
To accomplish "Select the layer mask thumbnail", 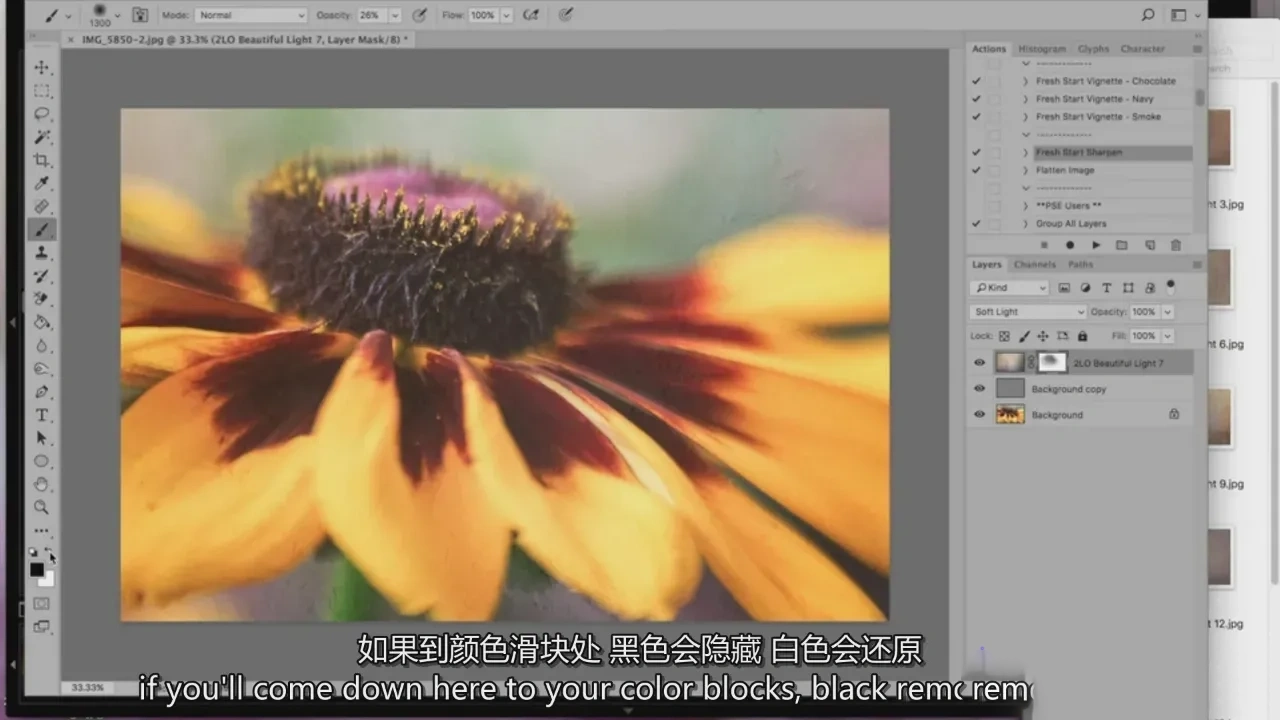I will click(x=1053, y=362).
